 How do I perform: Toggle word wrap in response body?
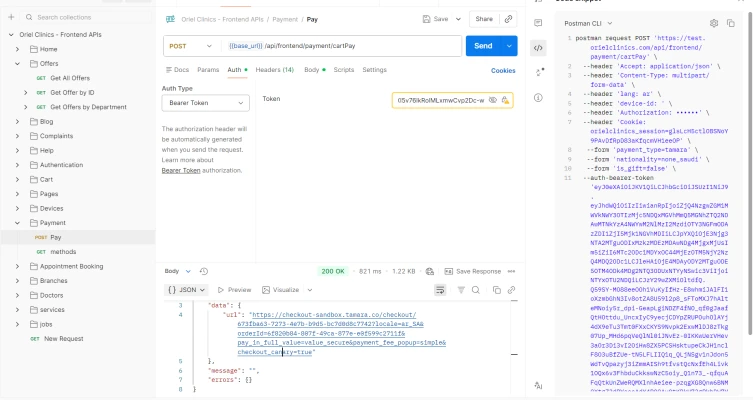tap(439, 290)
